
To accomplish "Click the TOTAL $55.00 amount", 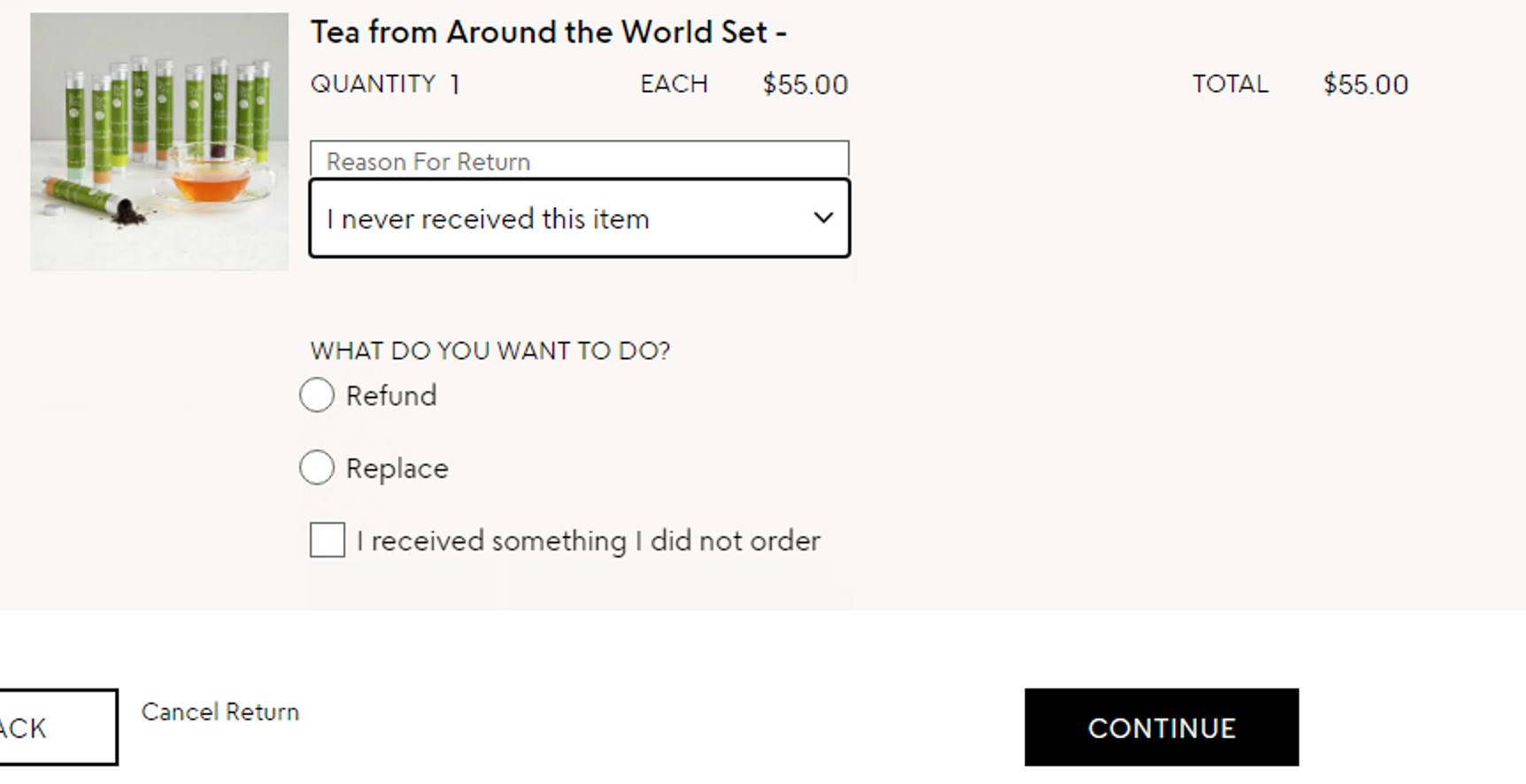I will pos(1366,85).
